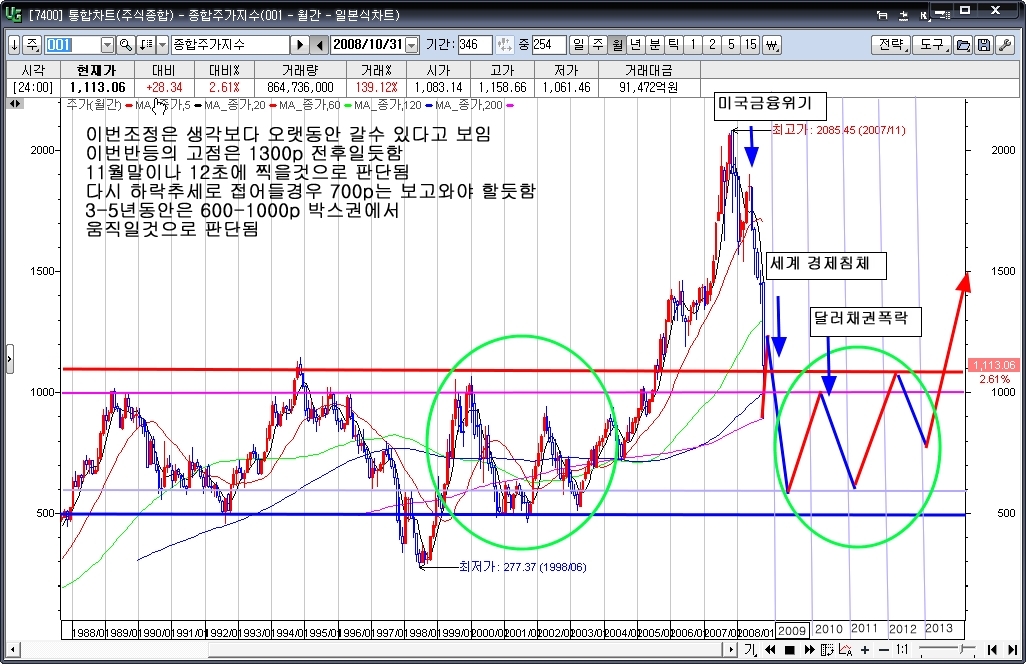Click the 기간 period input field 346
Screen dimensions: 1026x664
pos(474,45)
